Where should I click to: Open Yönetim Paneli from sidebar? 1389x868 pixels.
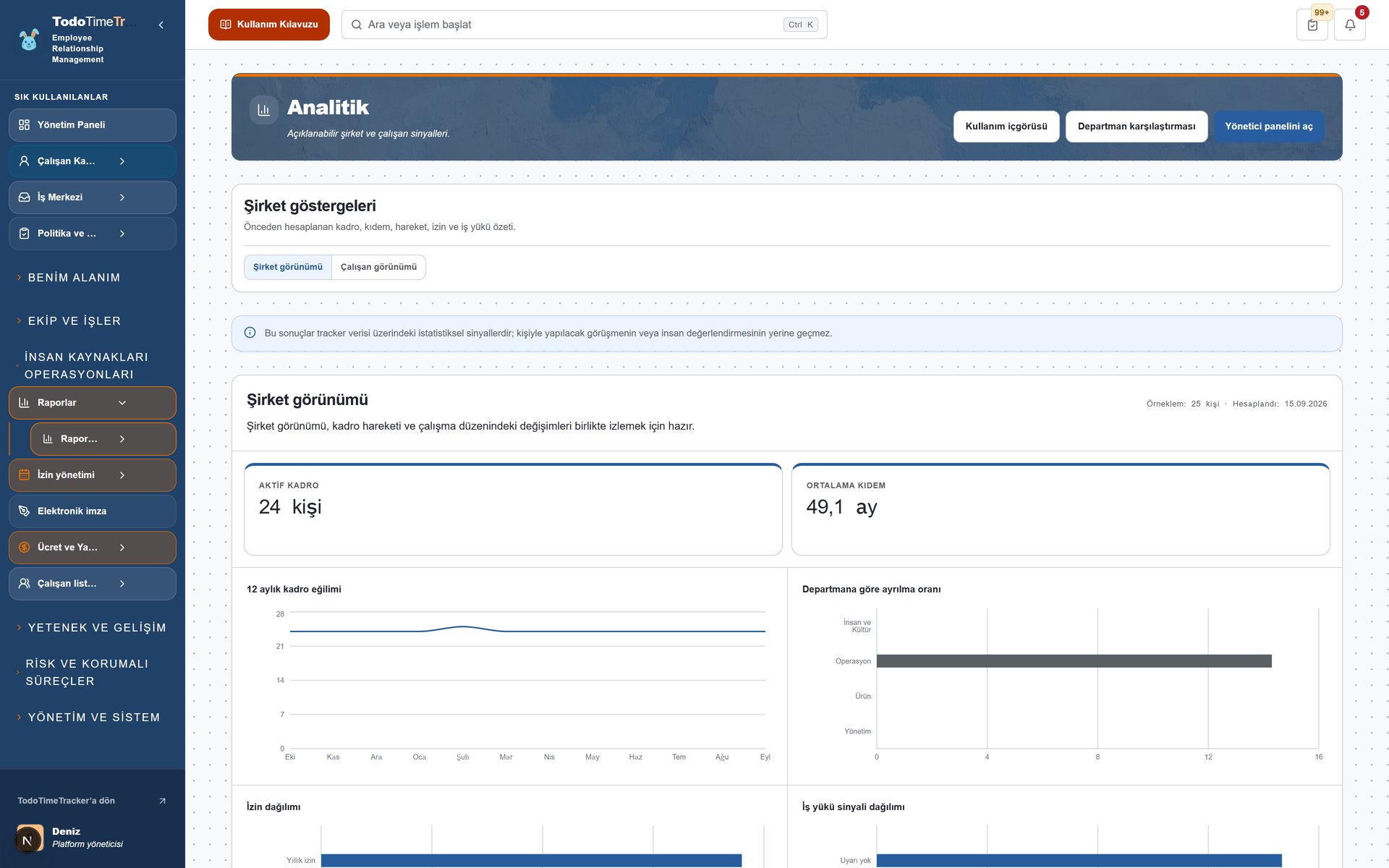(93, 125)
